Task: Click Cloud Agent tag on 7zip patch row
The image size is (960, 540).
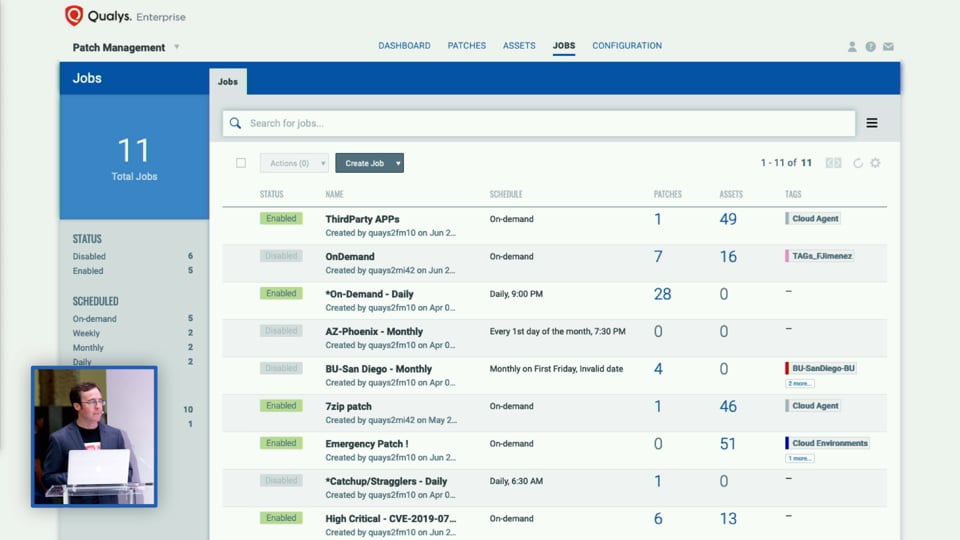Action: pyautogui.click(x=813, y=405)
